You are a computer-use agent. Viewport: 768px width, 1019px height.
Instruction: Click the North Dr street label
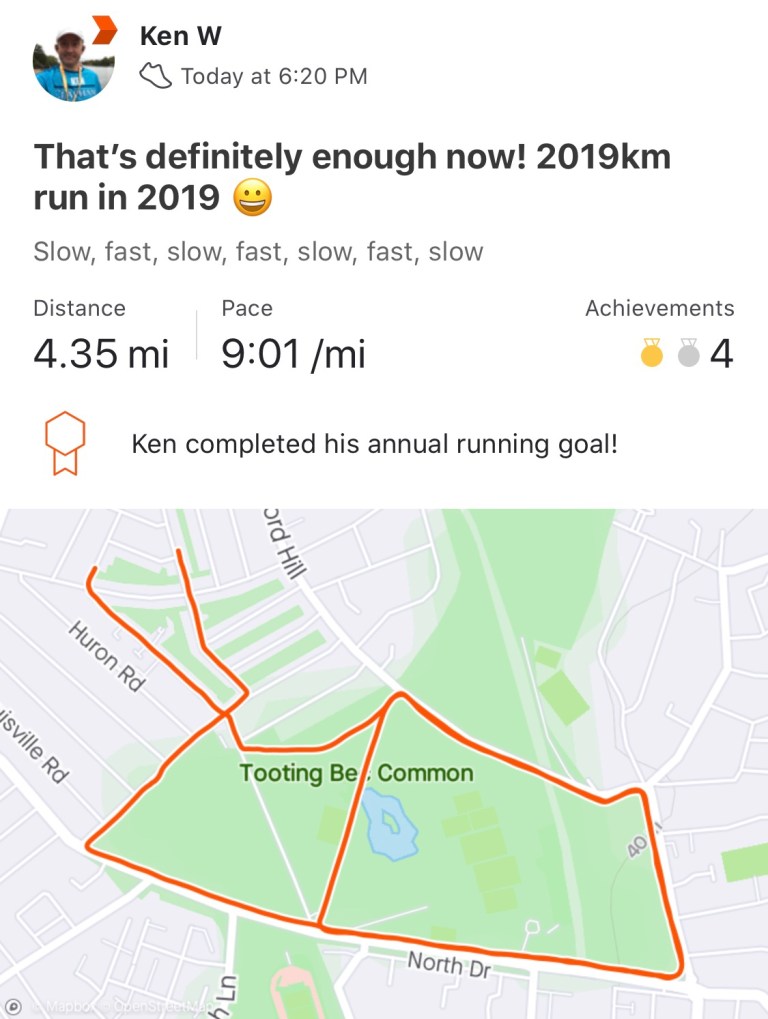pos(449,964)
